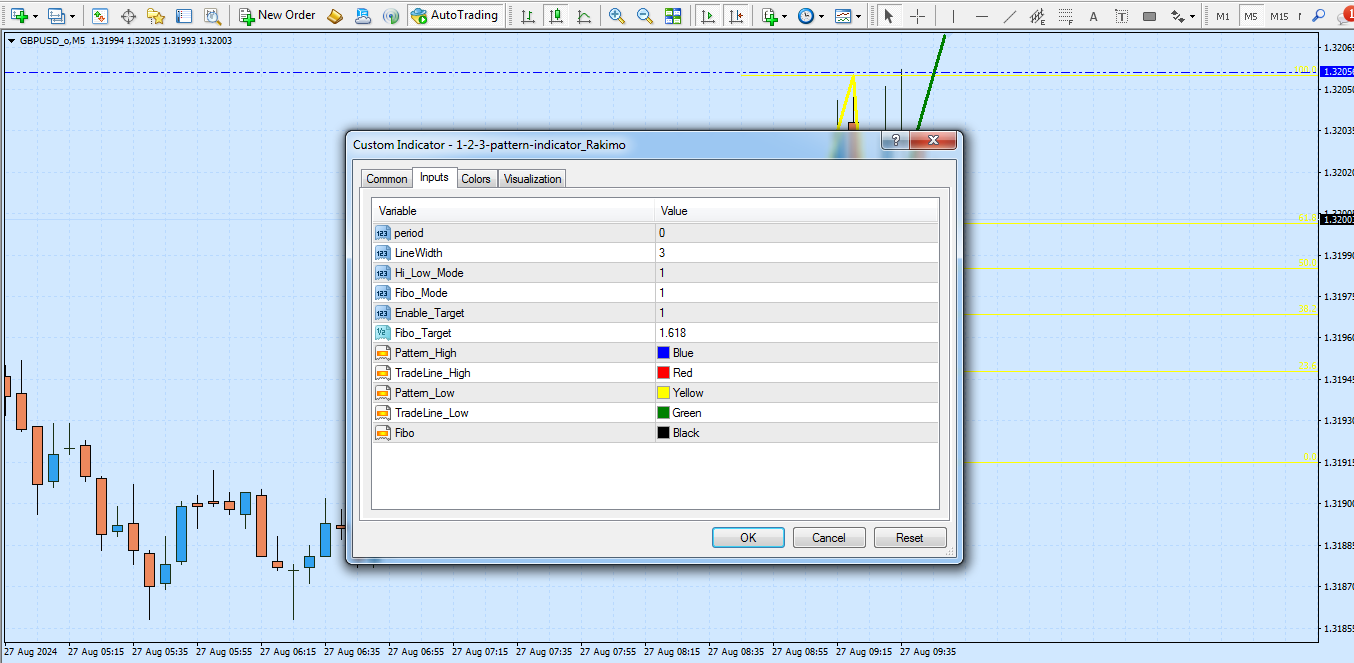Expand the indicators list dropdown arrow
The height and width of the screenshot is (663, 1354).
pyautogui.click(x=786, y=17)
